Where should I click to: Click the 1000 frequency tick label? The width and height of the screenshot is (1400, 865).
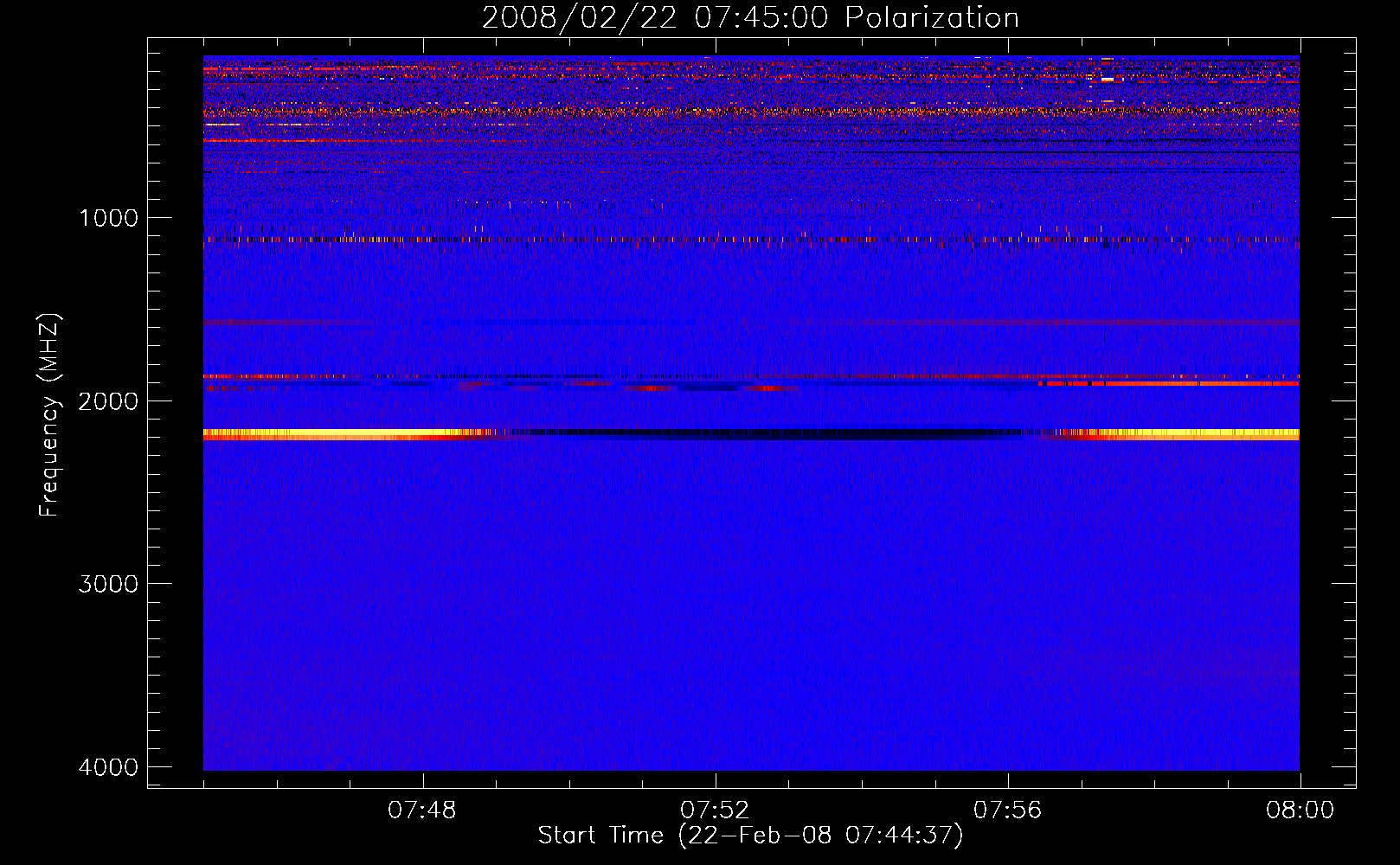point(108,218)
